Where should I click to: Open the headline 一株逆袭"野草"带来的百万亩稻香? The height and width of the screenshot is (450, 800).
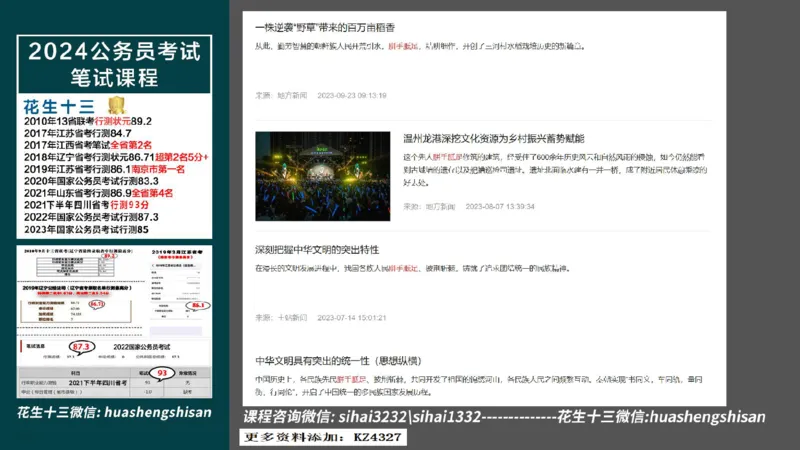pyautogui.click(x=325, y=28)
